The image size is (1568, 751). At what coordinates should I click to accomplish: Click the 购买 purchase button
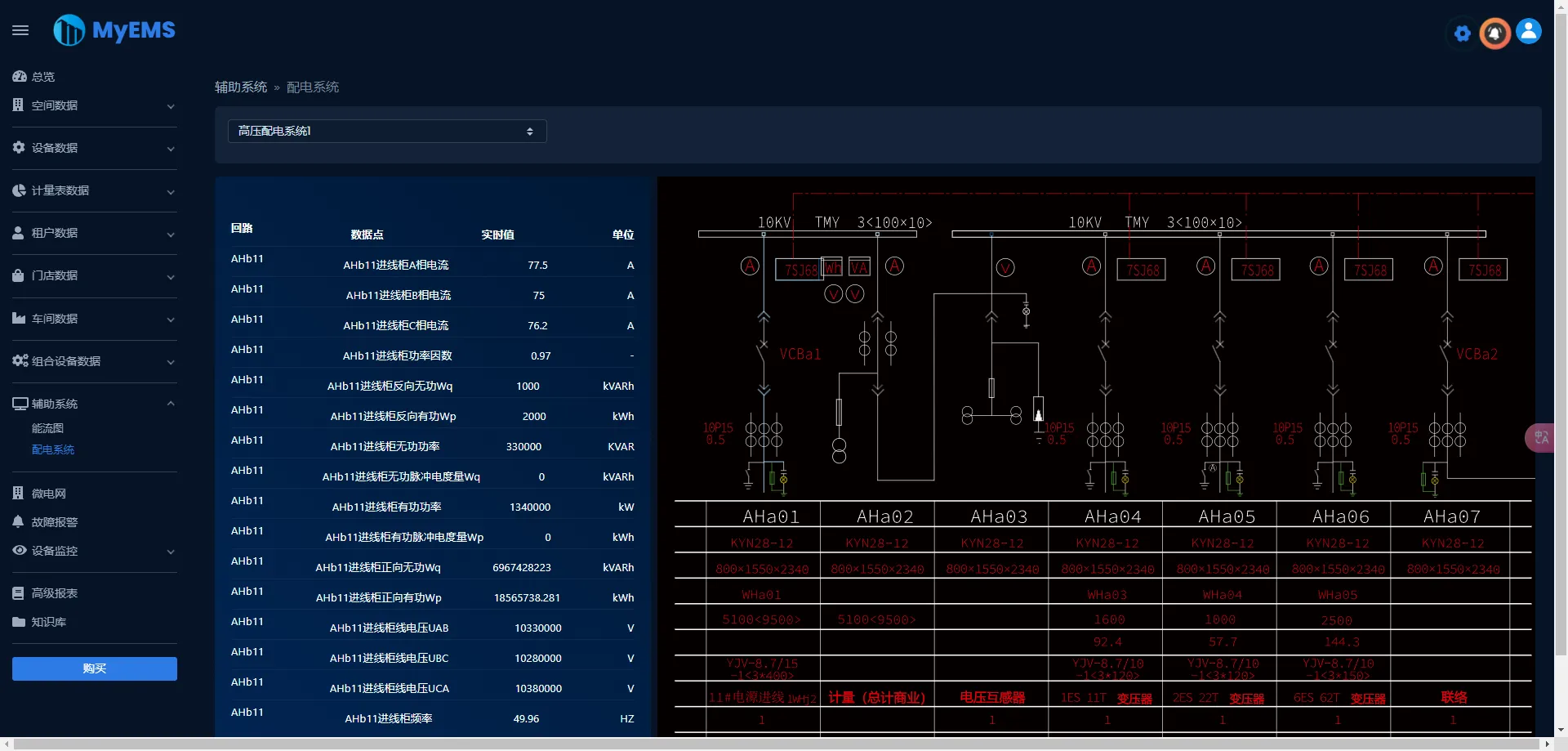(95, 668)
